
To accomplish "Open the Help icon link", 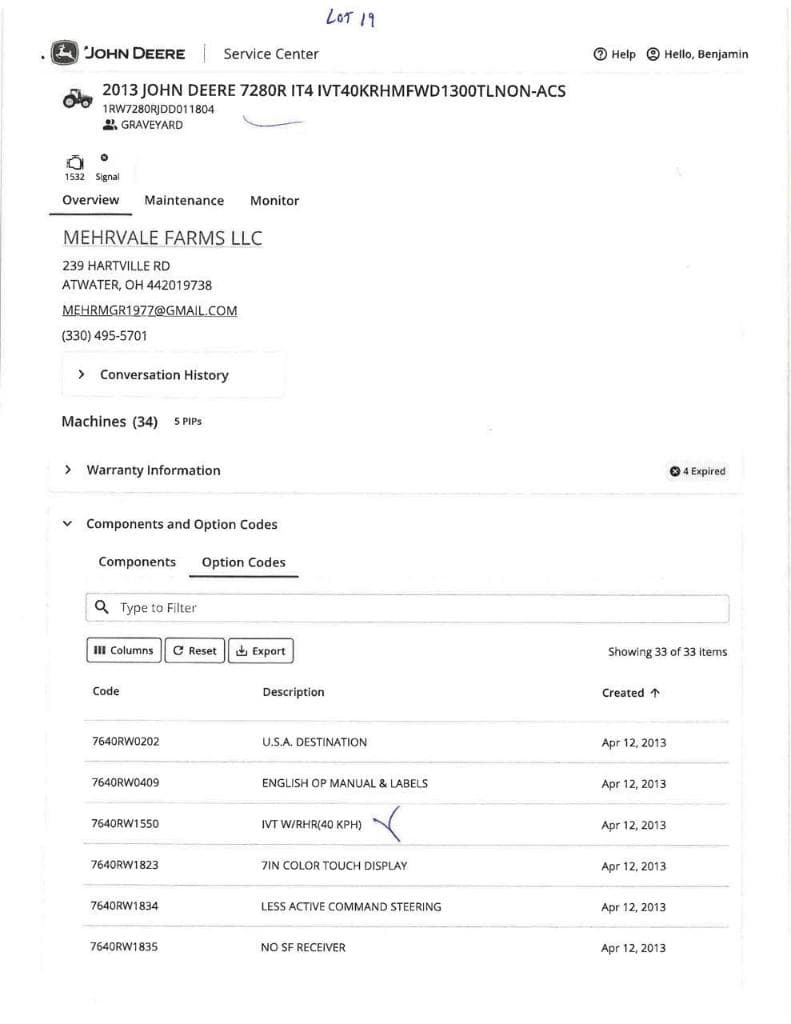I will pyautogui.click(x=600, y=54).
